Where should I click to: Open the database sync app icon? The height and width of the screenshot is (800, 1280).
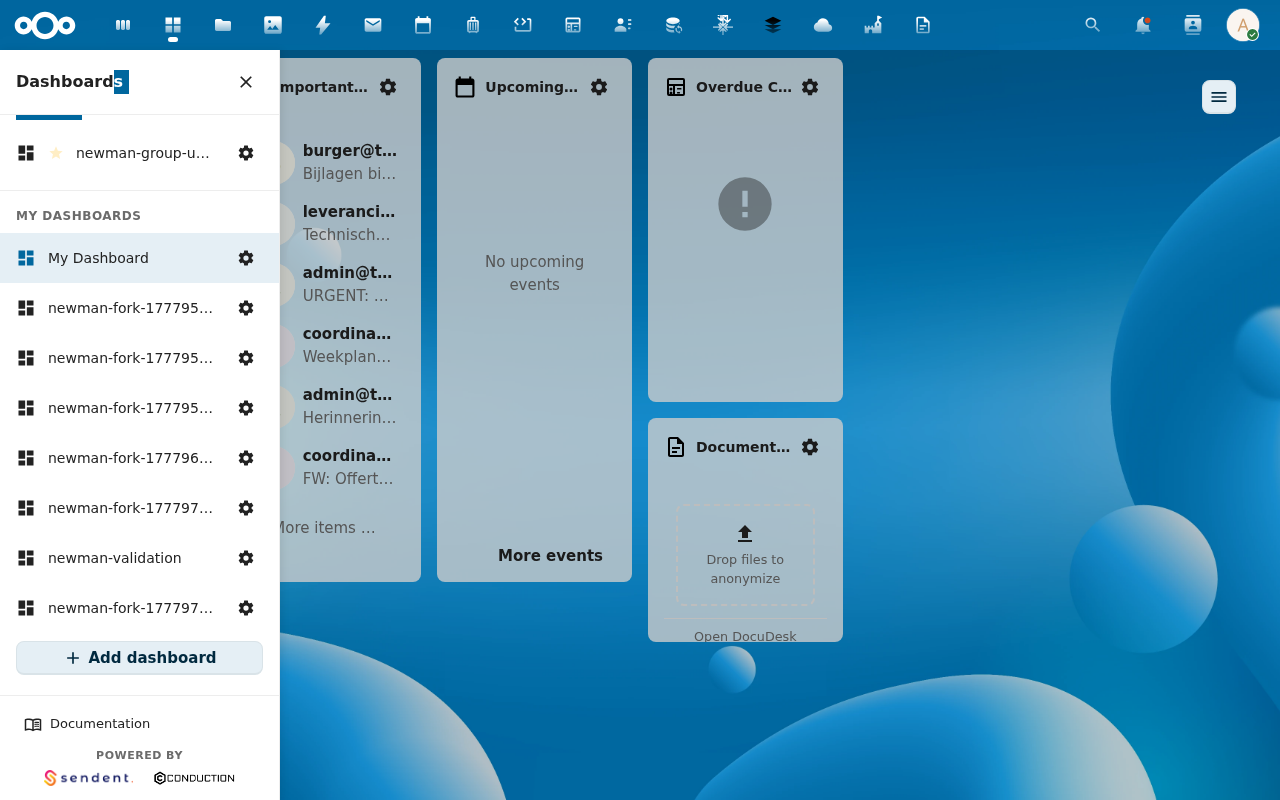click(x=673, y=25)
